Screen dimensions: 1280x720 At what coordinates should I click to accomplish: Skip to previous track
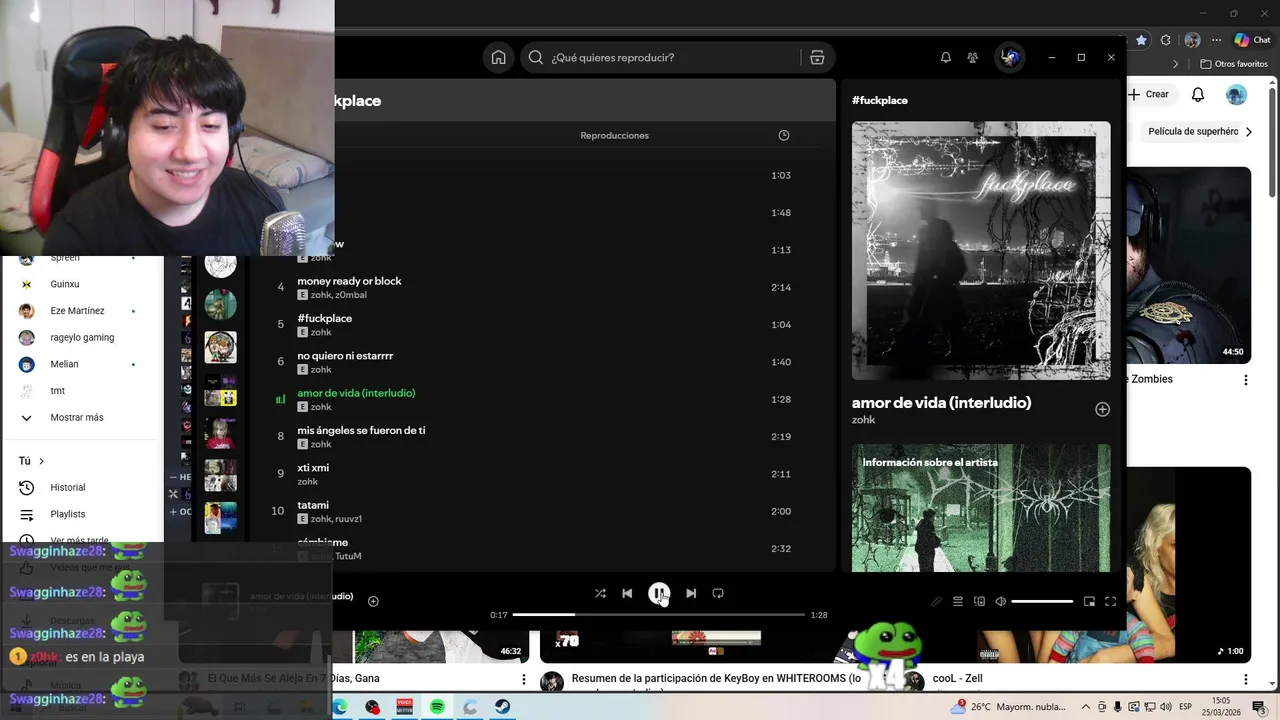click(x=627, y=593)
